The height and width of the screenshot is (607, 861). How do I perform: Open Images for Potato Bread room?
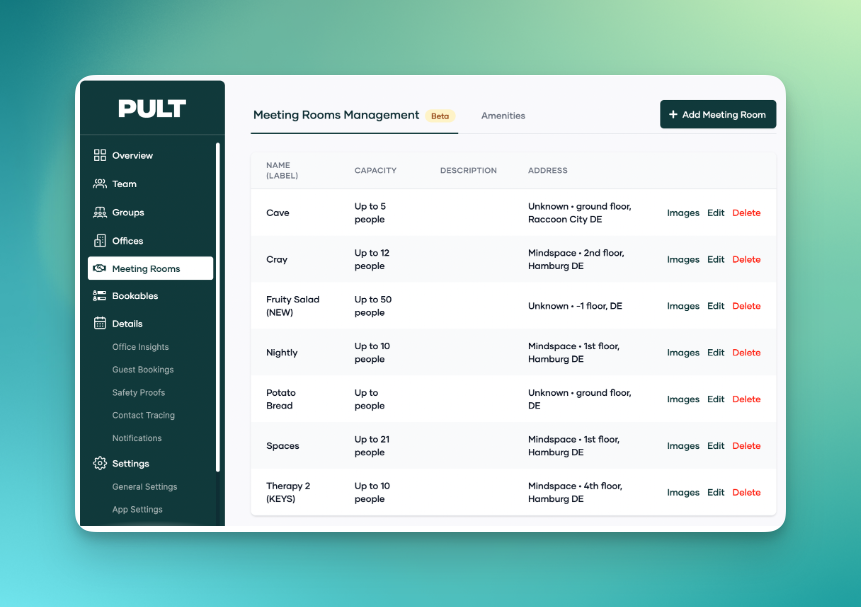pos(683,399)
